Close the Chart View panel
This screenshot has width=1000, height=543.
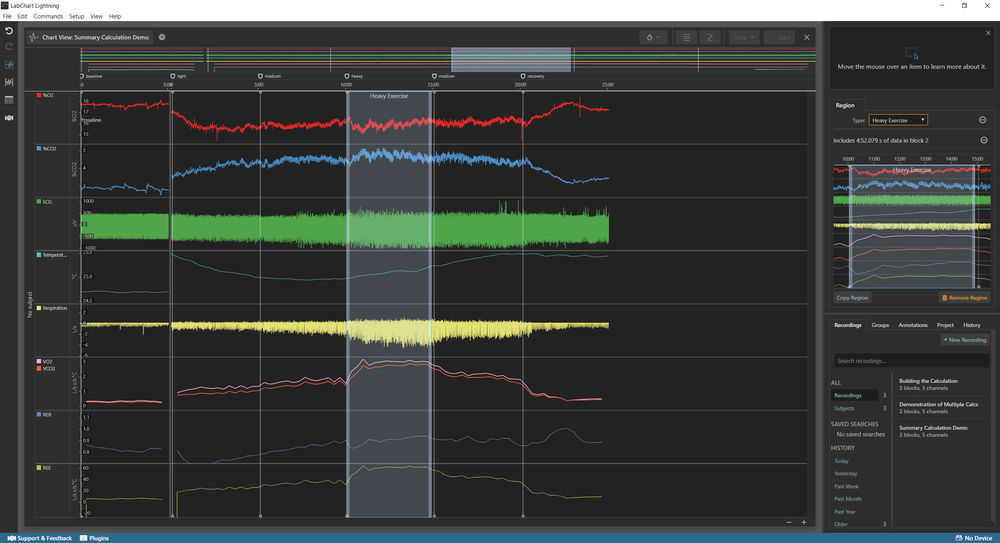coord(807,37)
